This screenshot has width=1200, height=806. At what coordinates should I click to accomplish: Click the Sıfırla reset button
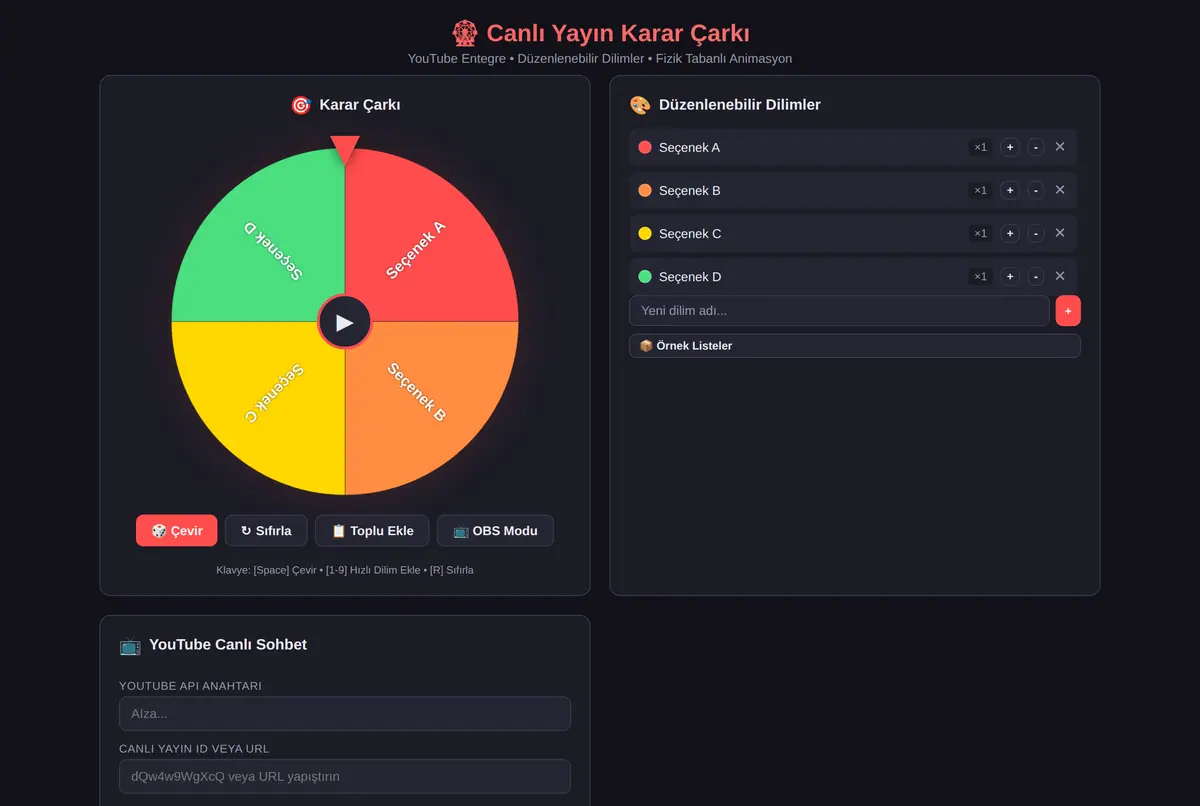[x=266, y=531]
